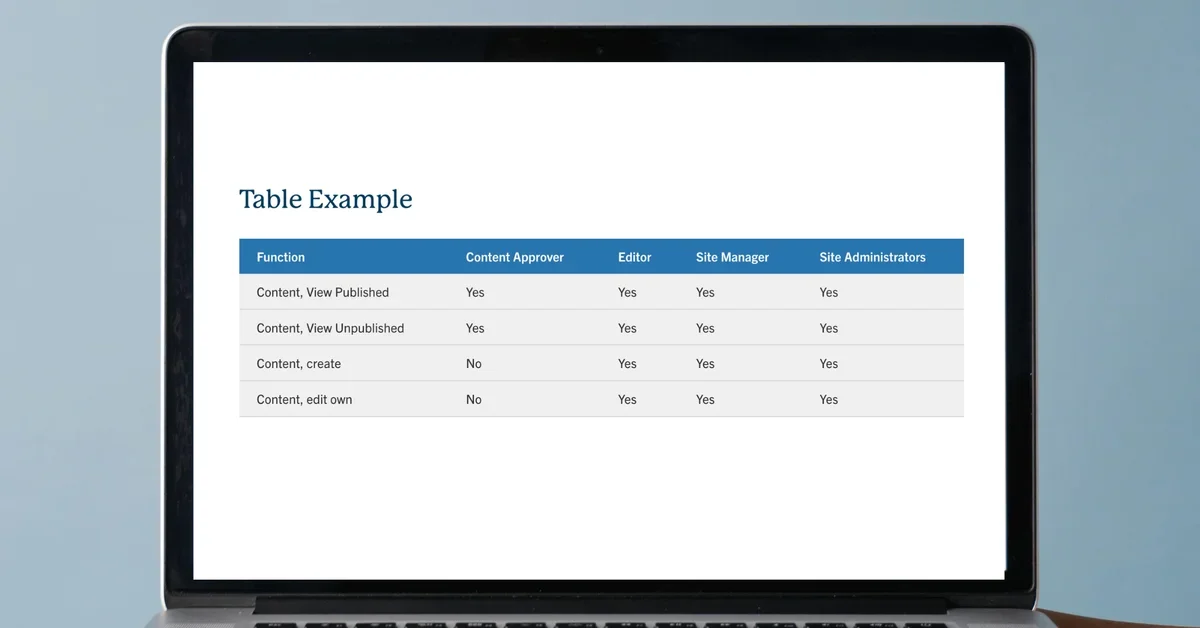Click Site Manager's "Yes" for View Unpublished
The height and width of the screenshot is (628, 1200).
click(x=705, y=328)
